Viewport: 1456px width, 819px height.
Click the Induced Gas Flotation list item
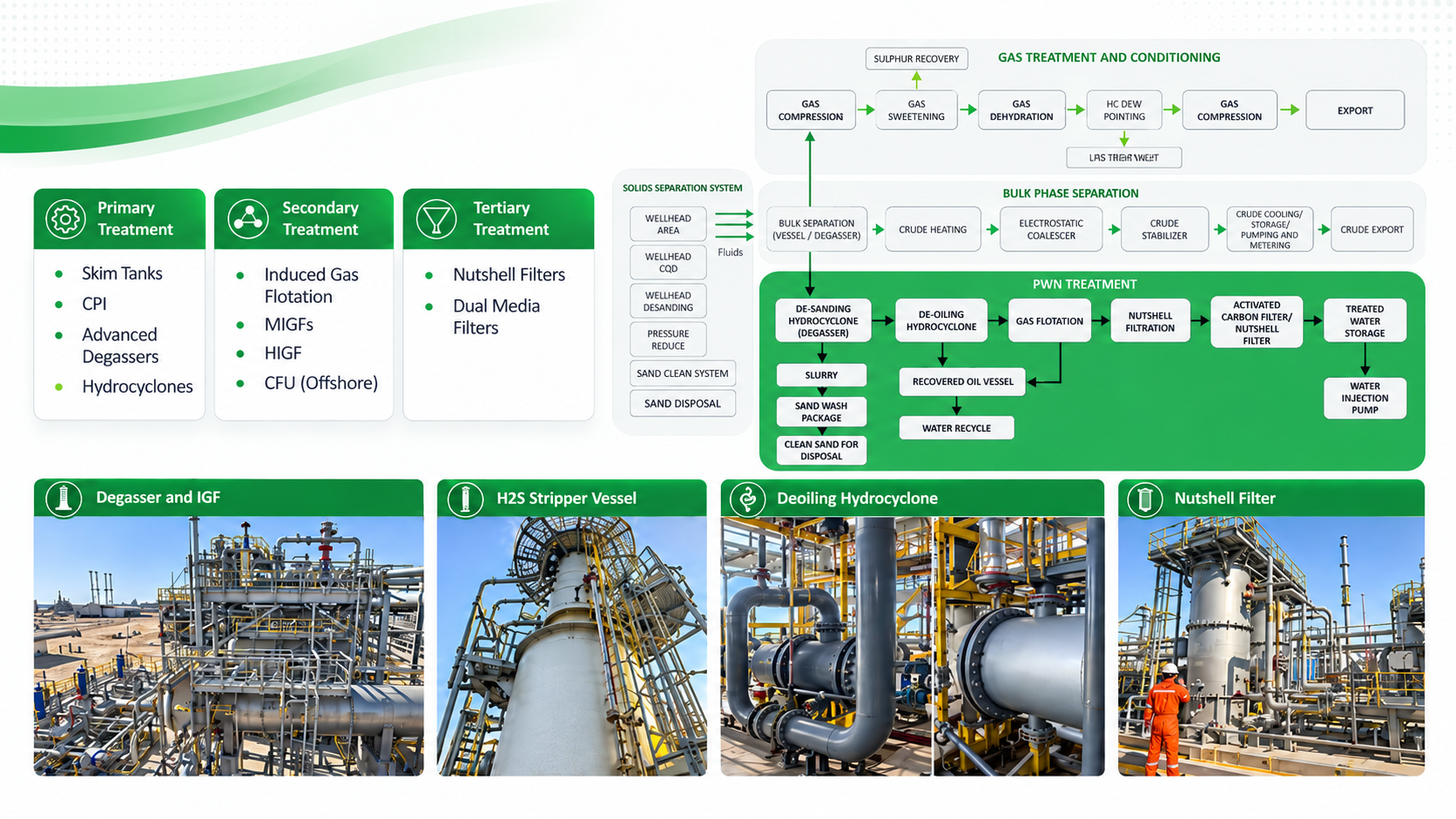coord(312,285)
